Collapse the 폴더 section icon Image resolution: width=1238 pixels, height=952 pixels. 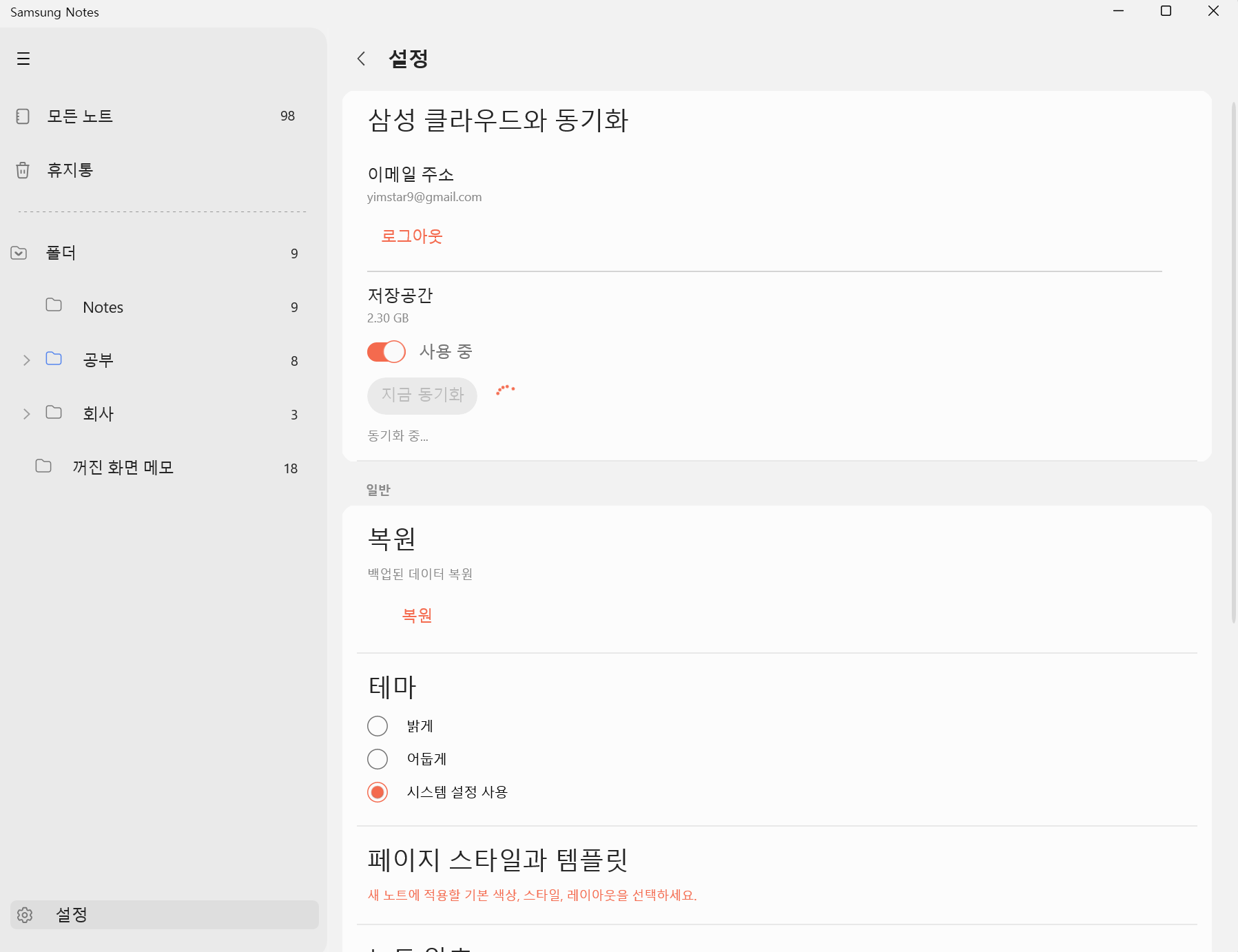(x=19, y=253)
